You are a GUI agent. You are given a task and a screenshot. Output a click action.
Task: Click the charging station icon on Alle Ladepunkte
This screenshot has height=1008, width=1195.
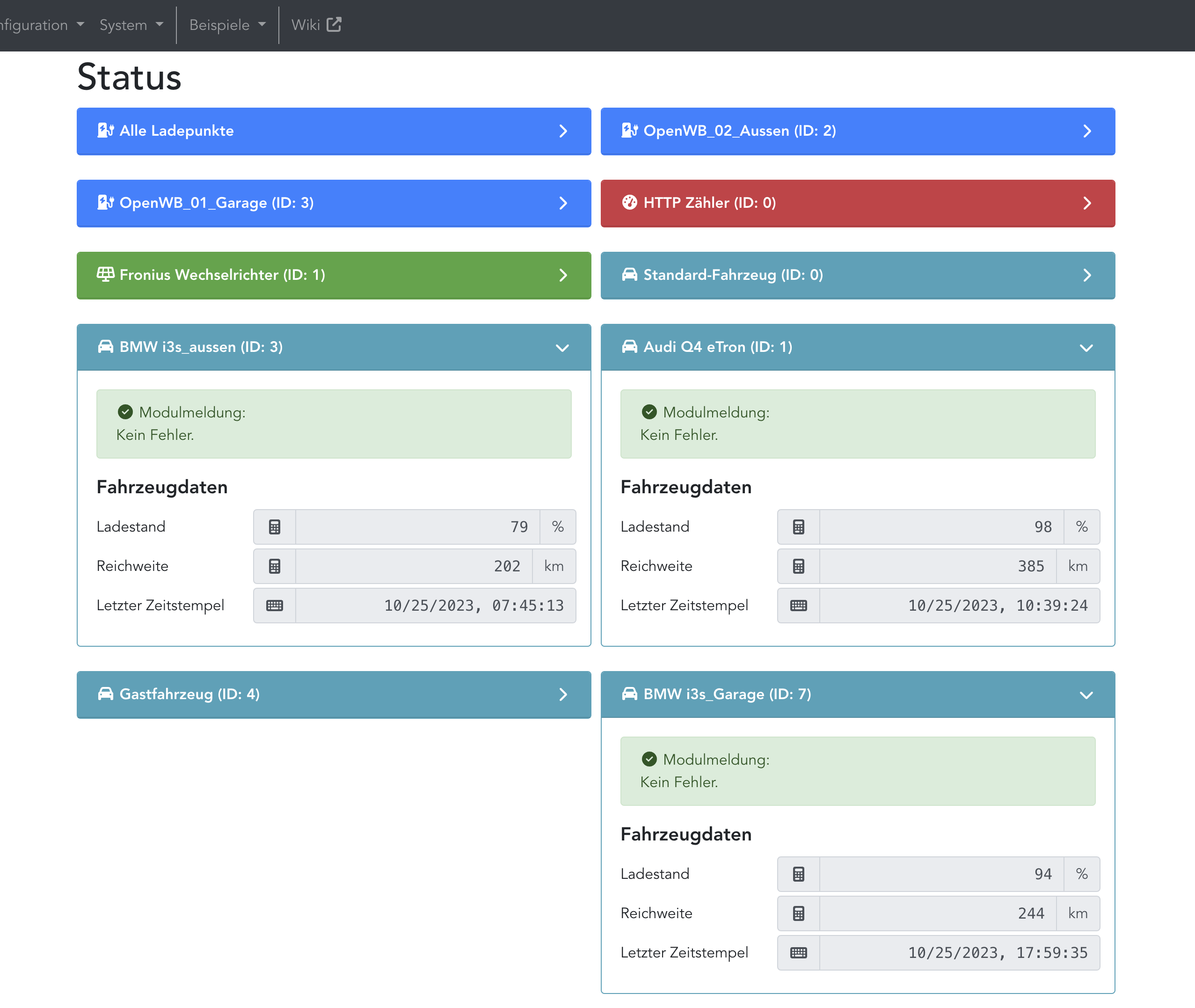105,131
